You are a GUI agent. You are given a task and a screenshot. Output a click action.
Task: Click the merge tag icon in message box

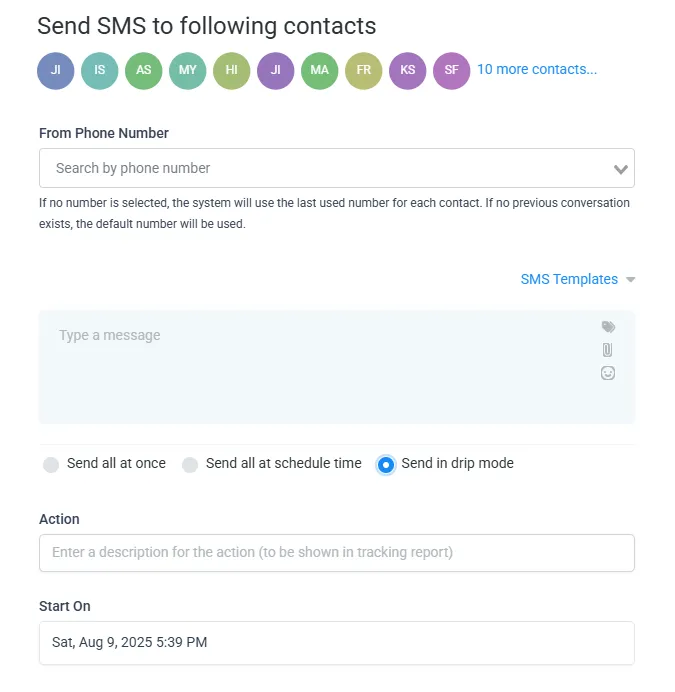pyautogui.click(x=608, y=327)
